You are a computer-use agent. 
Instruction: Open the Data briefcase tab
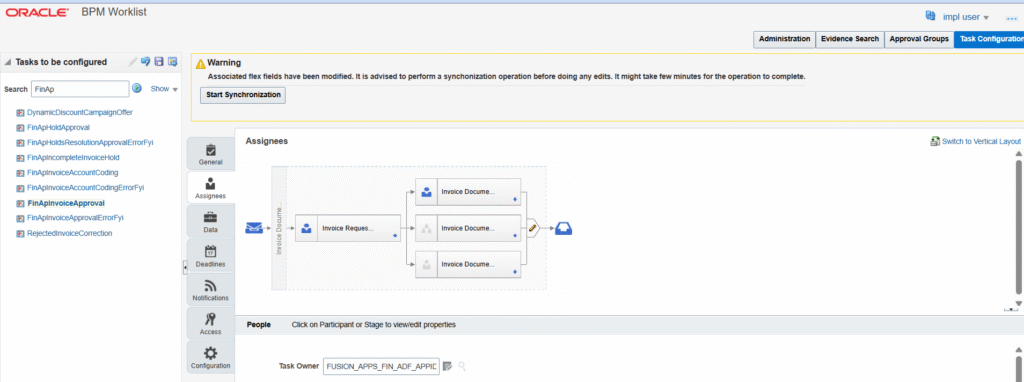pyautogui.click(x=210, y=222)
